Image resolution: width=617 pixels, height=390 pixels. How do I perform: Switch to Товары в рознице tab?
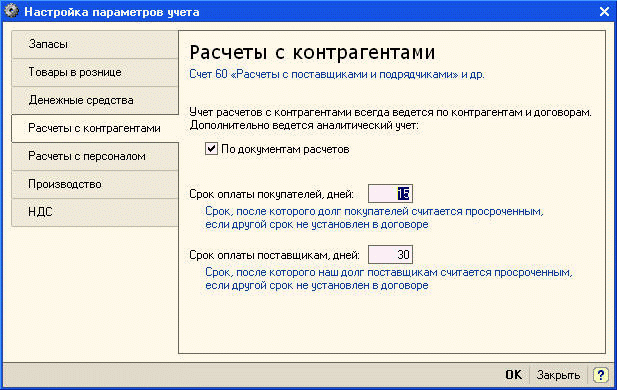(x=95, y=72)
